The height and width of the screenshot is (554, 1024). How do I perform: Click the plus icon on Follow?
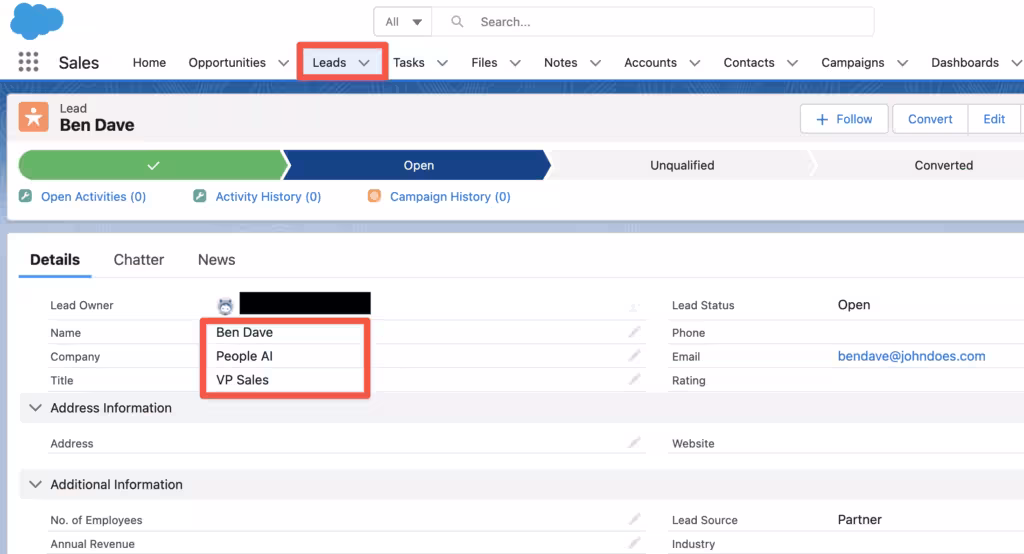(x=822, y=120)
